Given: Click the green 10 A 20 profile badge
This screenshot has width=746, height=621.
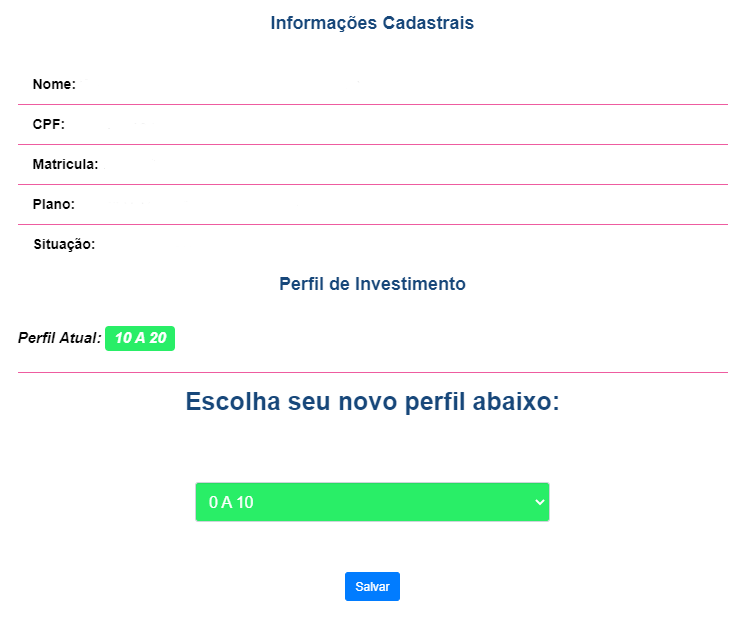Looking at the screenshot, I should point(140,338).
